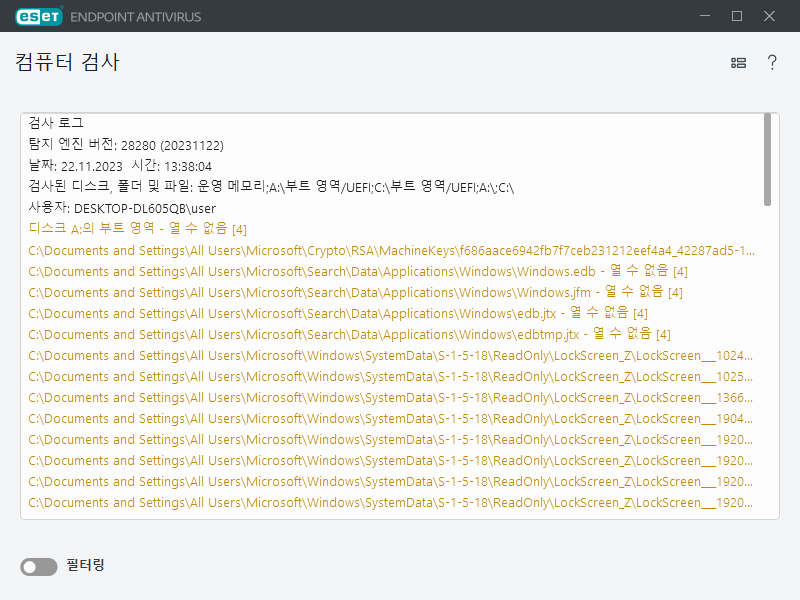
Task: Minimize the ESET window
Action: 705,16
